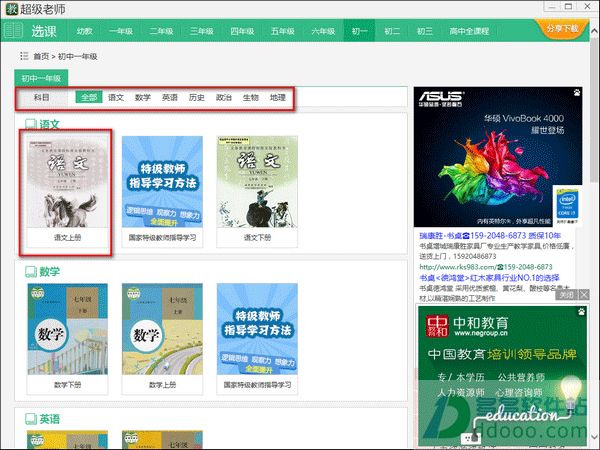
Task: Open the 语文下册 textbook cover
Action: 257,182
